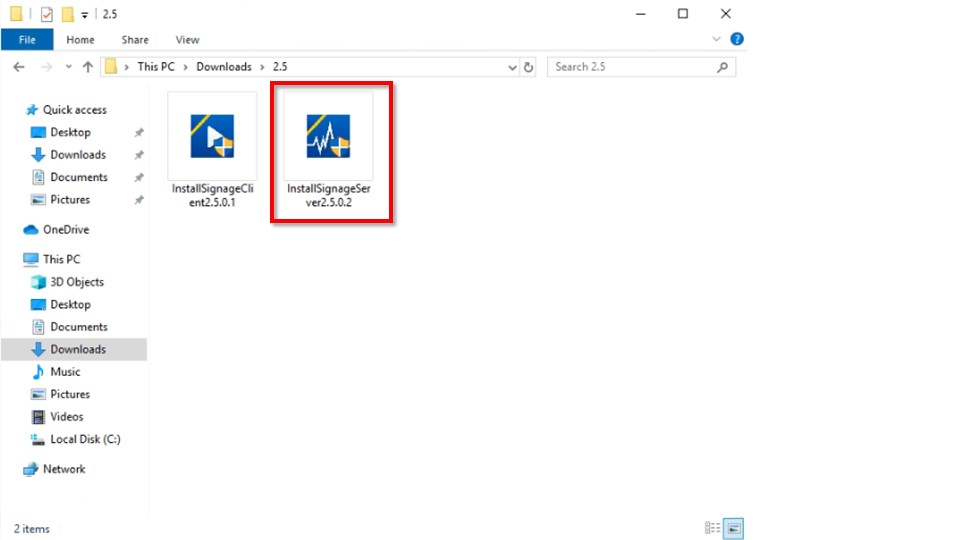This screenshot has height=540, width=960.
Task: Open the InstallSignageServer2.5.0.2 installer file
Action: [328, 138]
